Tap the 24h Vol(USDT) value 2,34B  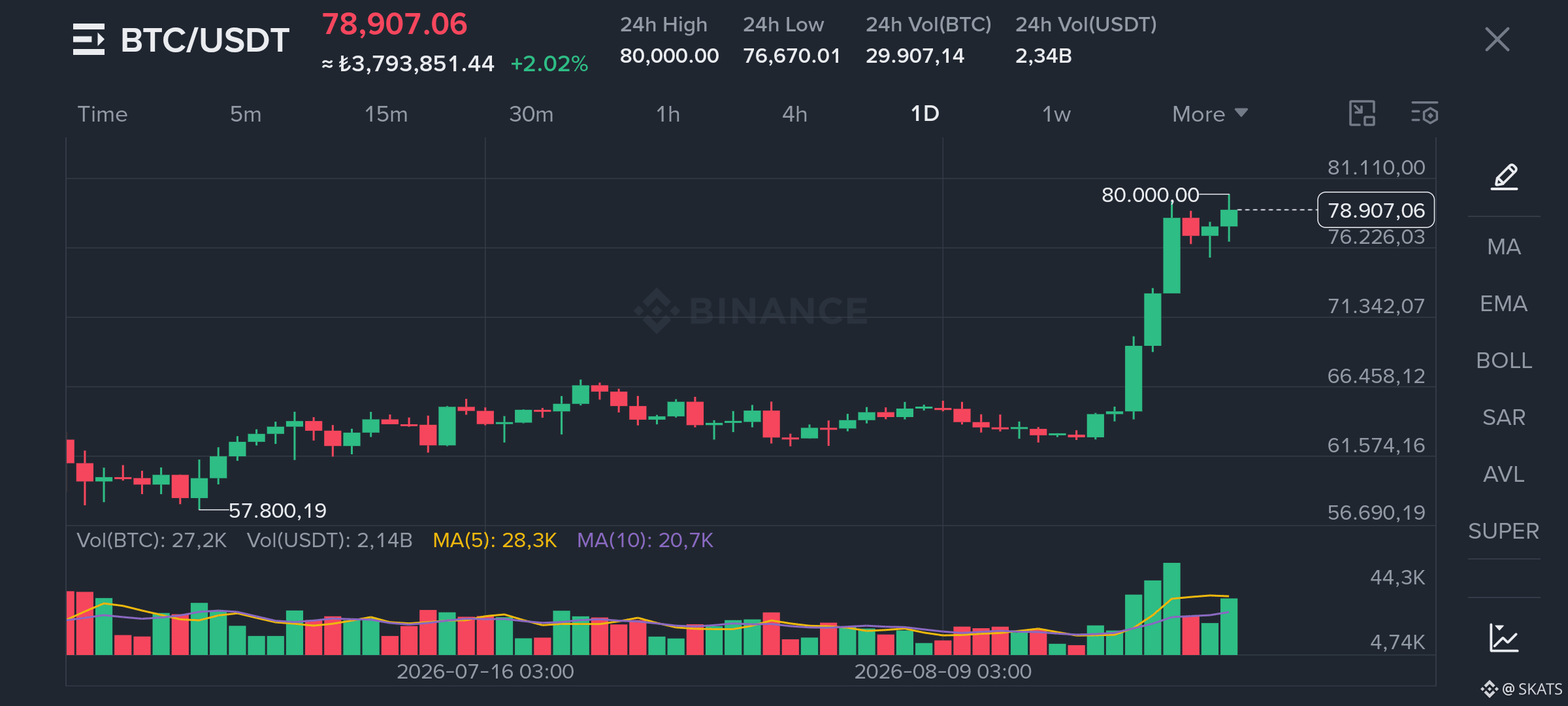[1043, 56]
